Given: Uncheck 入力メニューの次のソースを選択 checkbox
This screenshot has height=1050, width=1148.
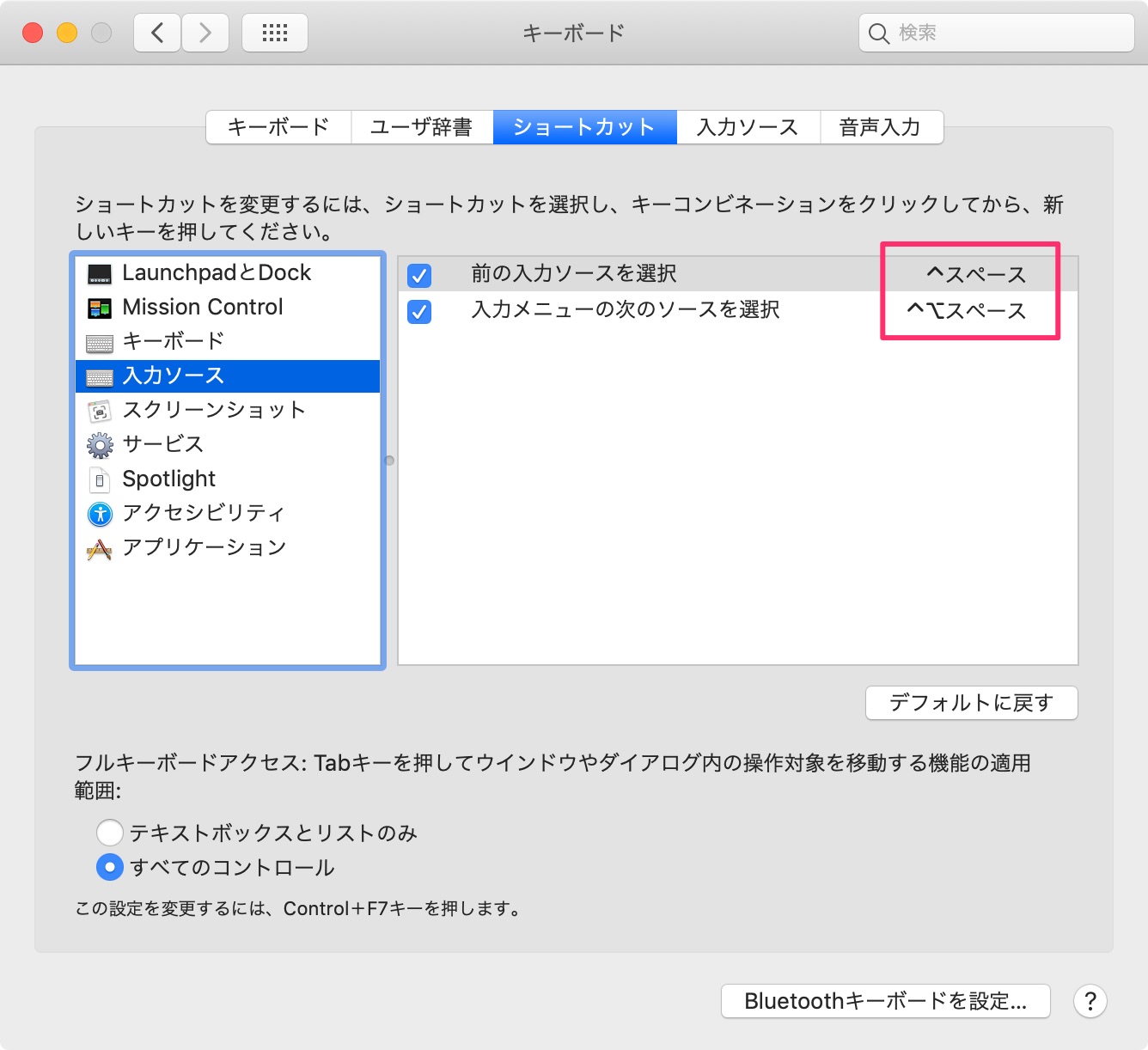Looking at the screenshot, I should 419,311.
